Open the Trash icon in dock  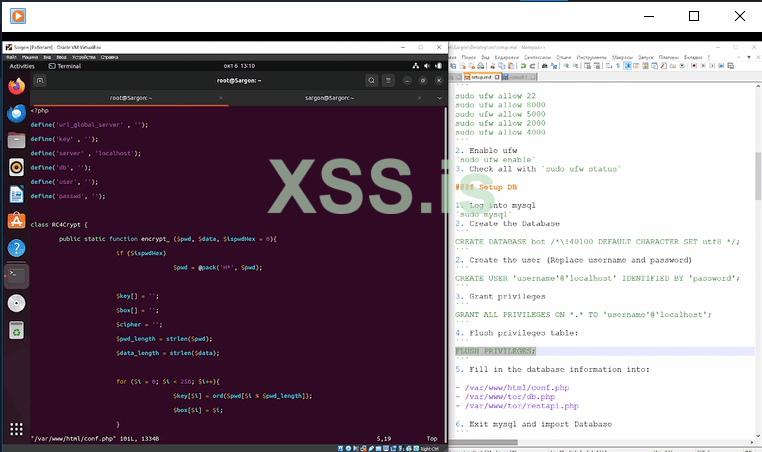[x=16, y=329]
